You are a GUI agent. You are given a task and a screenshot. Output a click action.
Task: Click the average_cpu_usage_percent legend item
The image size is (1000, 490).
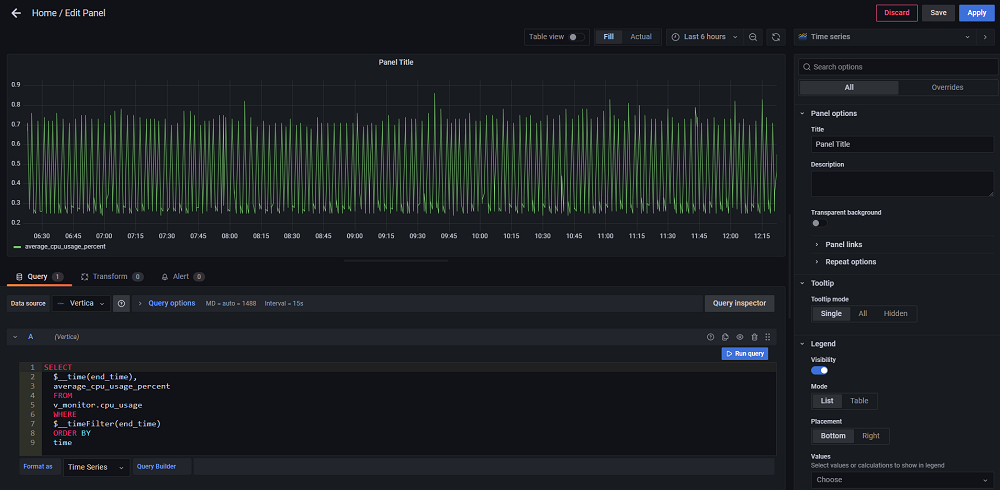[65, 246]
